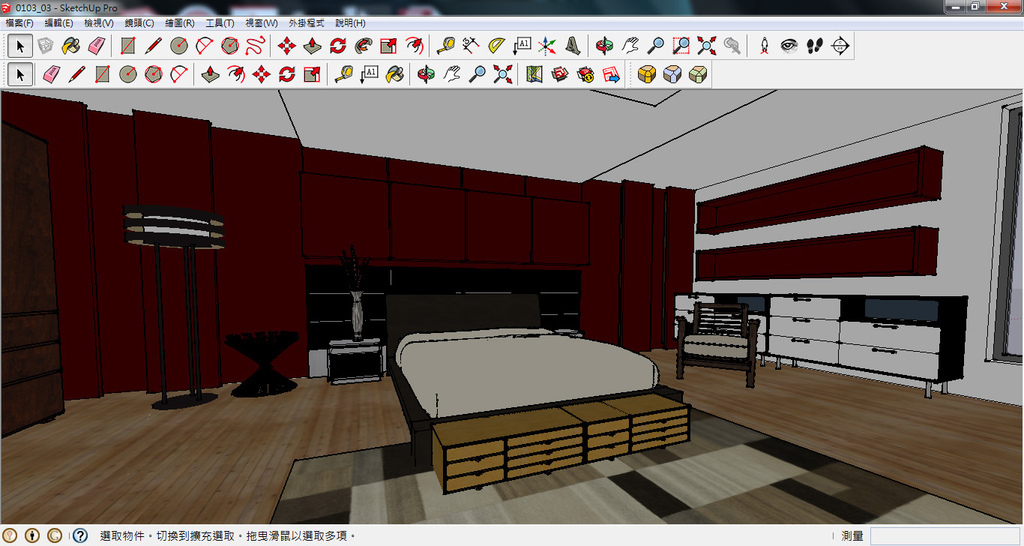The image size is (1024, 546).
Task: Select the floor lamp in the model
Action: click(x=175, y=307)
